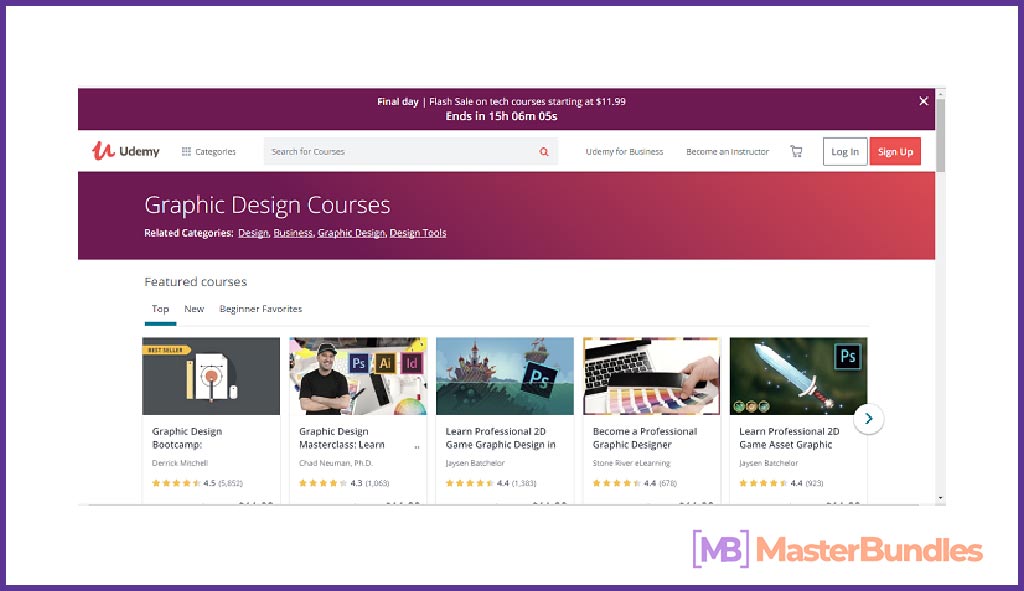Follow the Design related category link
Image resolution: width=1024 pixels, height=591 pixels.
point(253,233)
